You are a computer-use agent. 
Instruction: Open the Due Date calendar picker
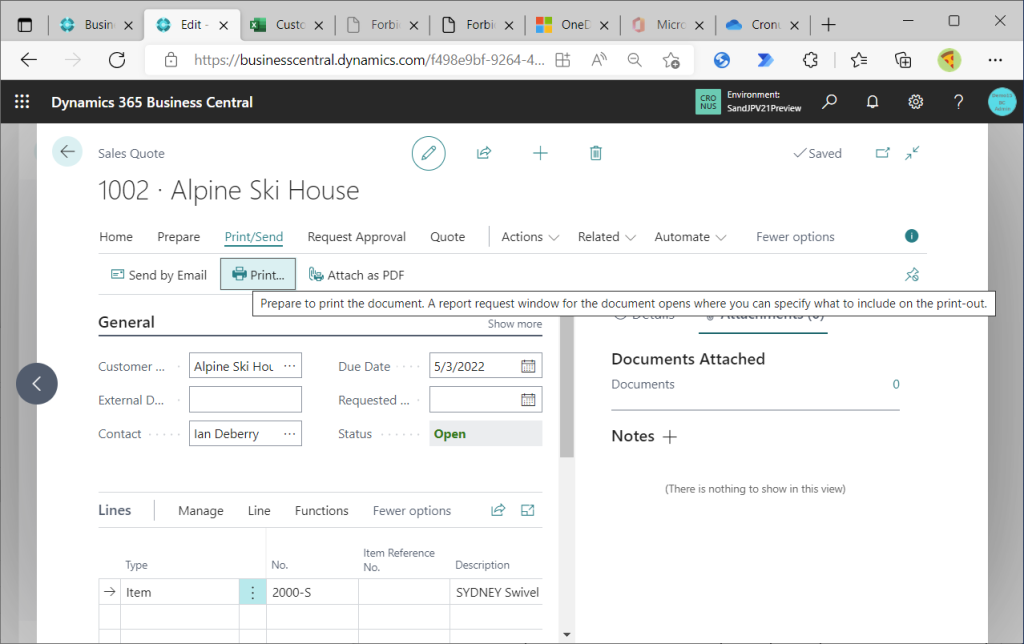528,366
